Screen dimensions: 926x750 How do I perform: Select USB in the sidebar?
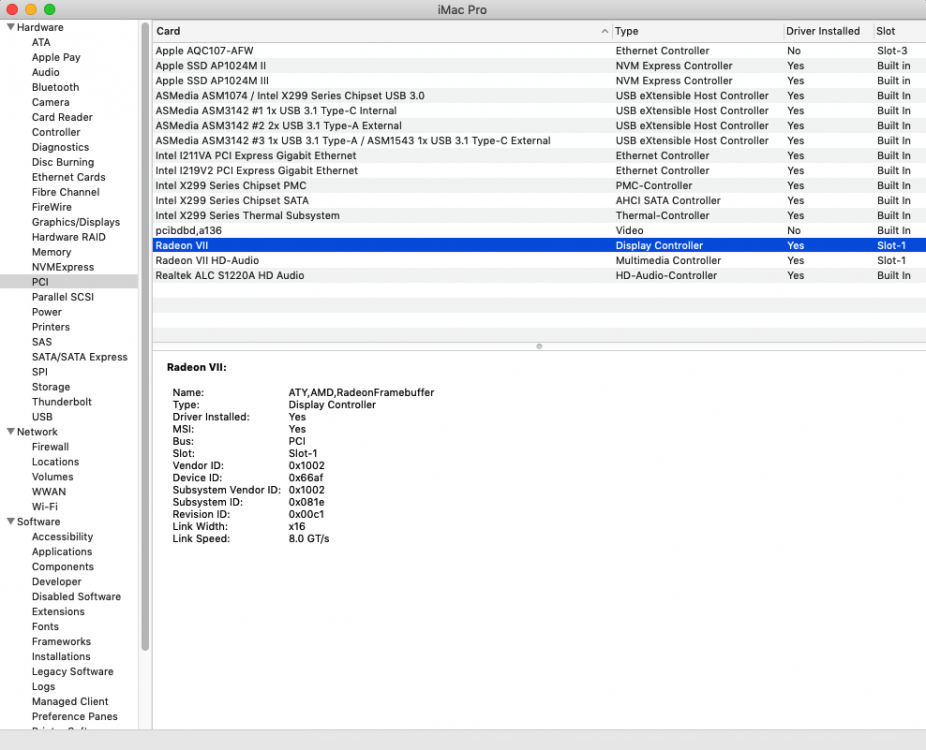pos(42,417)
